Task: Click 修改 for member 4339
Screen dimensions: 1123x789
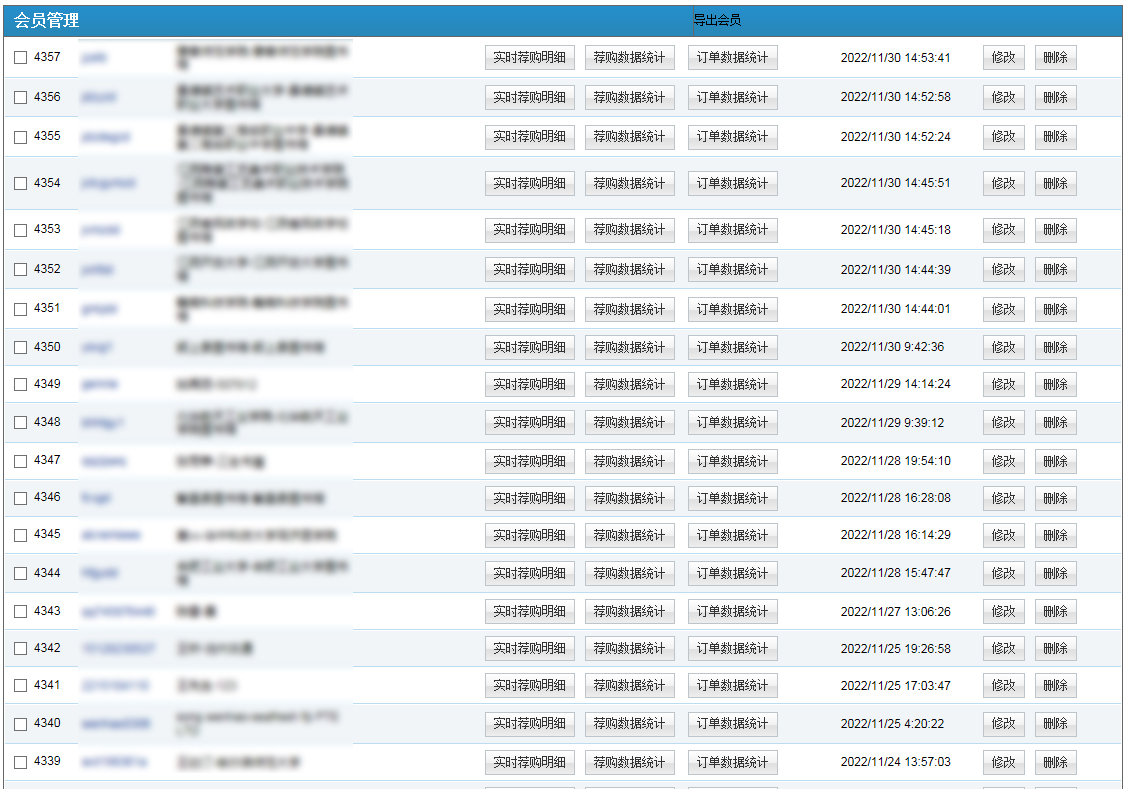Action: point(1003,762)
